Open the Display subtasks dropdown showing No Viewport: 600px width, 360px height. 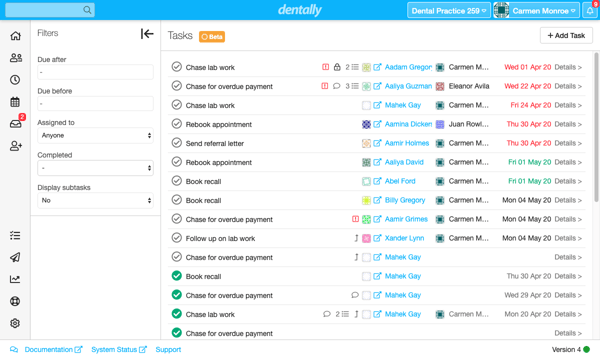95,200
